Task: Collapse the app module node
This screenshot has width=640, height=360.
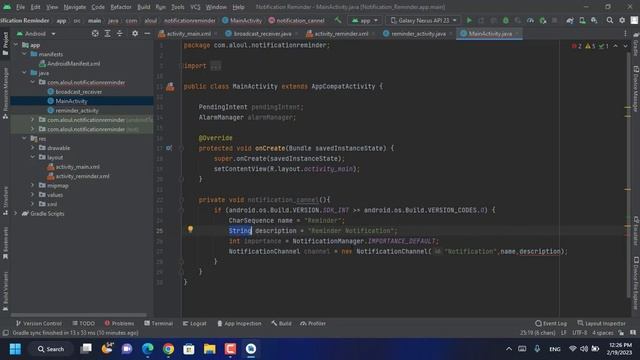Action: pyautogui.click(x=16, y=45)
